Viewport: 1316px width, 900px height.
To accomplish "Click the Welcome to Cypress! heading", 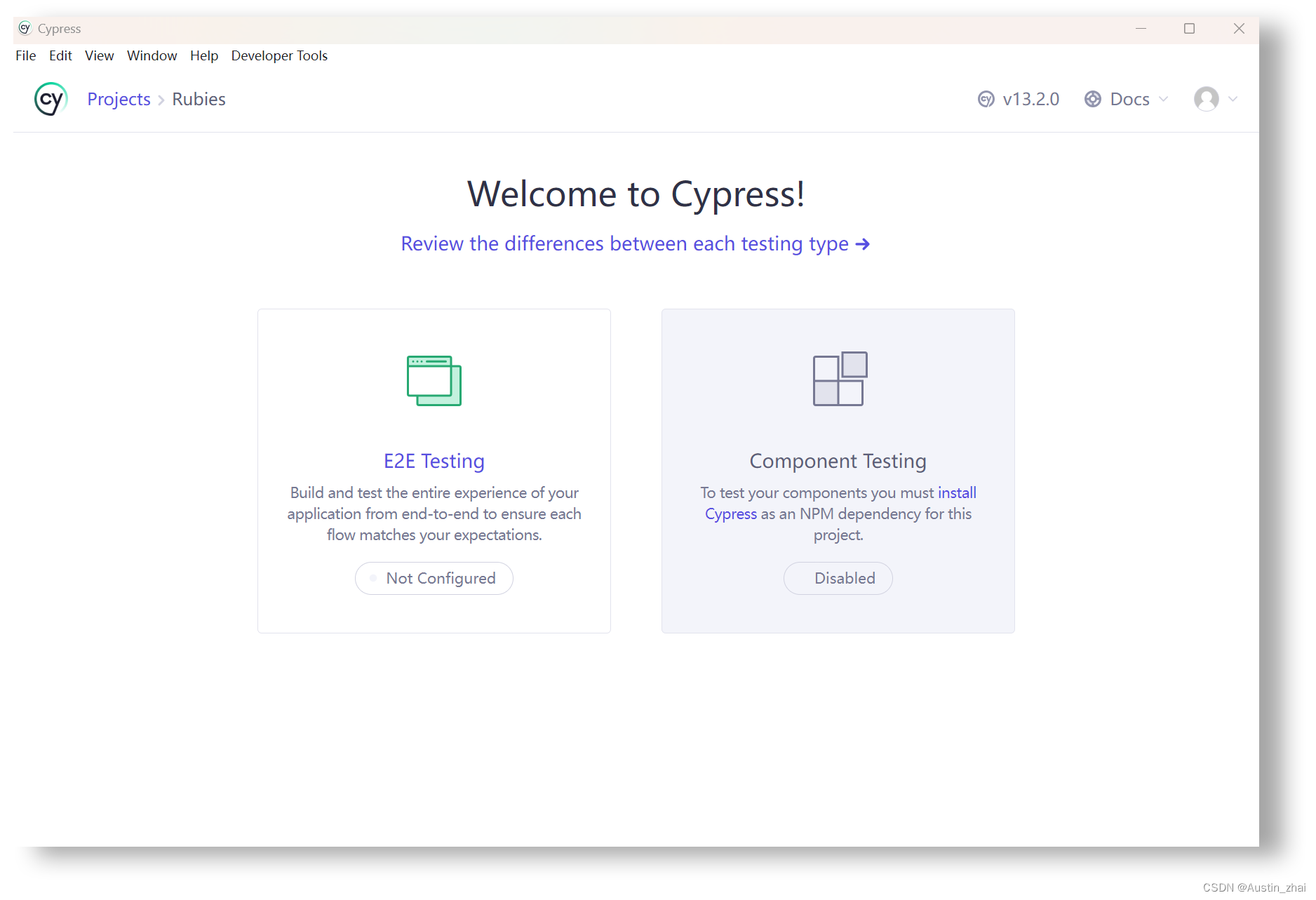I will coord(636,194).
